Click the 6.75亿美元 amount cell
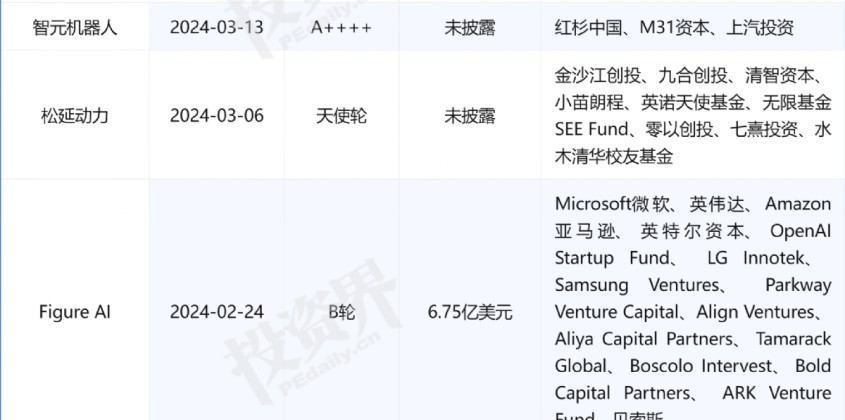 [470, 312]
